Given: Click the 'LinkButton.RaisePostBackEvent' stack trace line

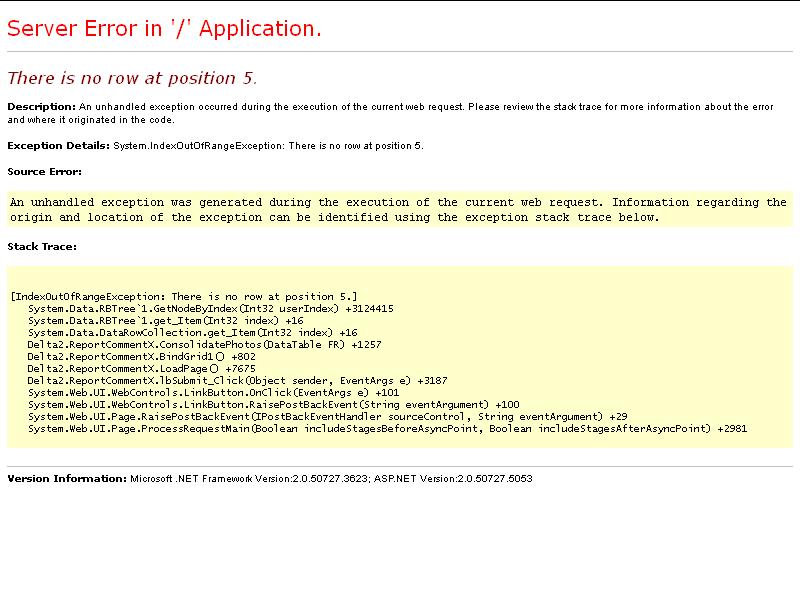Looking at the screenshot, I should pos(273,405).
